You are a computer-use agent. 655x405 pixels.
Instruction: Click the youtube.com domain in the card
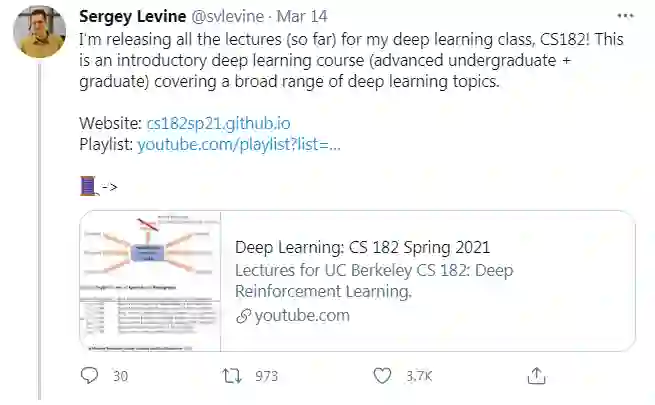(x=302, y=316)
